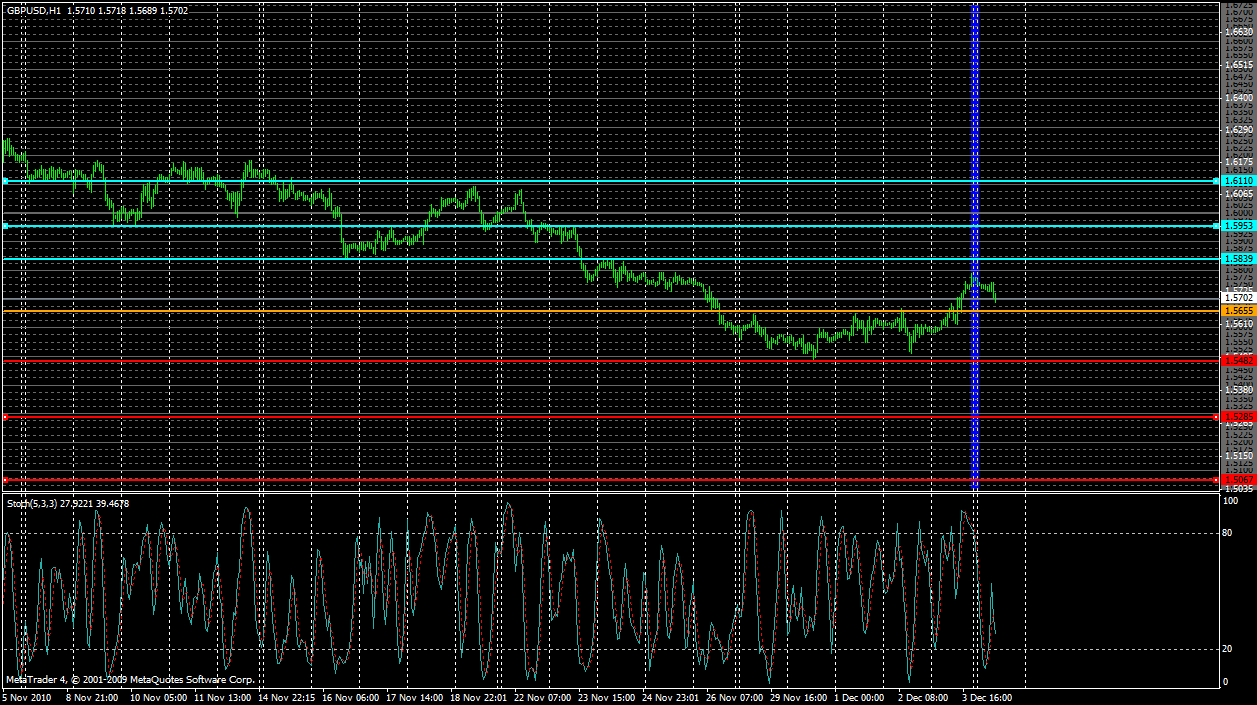
Task: Click the 1.5839 cyan price label
Action: 1238,259
